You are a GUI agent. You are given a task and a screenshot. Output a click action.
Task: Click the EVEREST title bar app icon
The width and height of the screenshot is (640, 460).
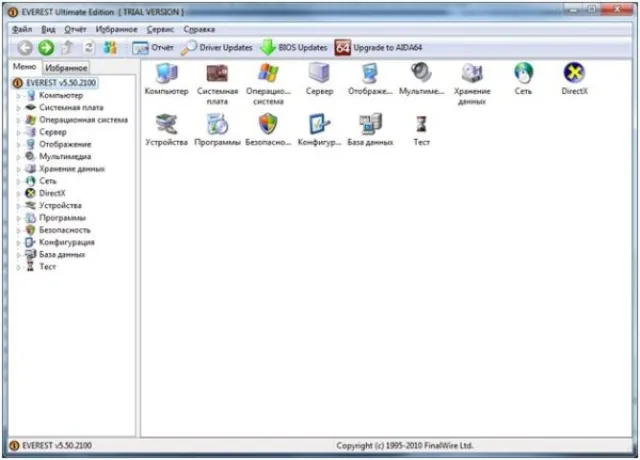[x=13, y=12]
